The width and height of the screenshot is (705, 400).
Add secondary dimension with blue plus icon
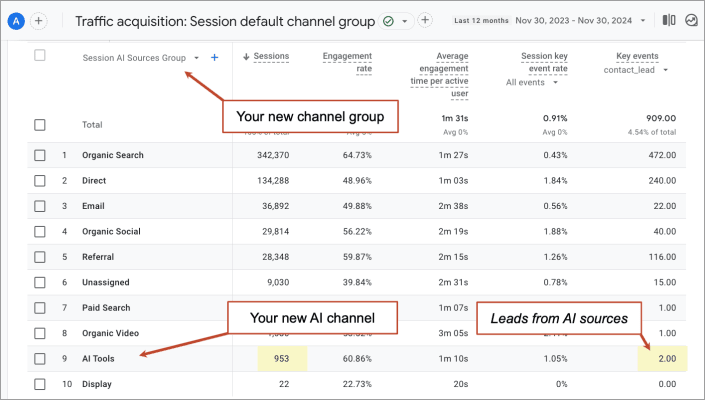(x=214, y=58)
